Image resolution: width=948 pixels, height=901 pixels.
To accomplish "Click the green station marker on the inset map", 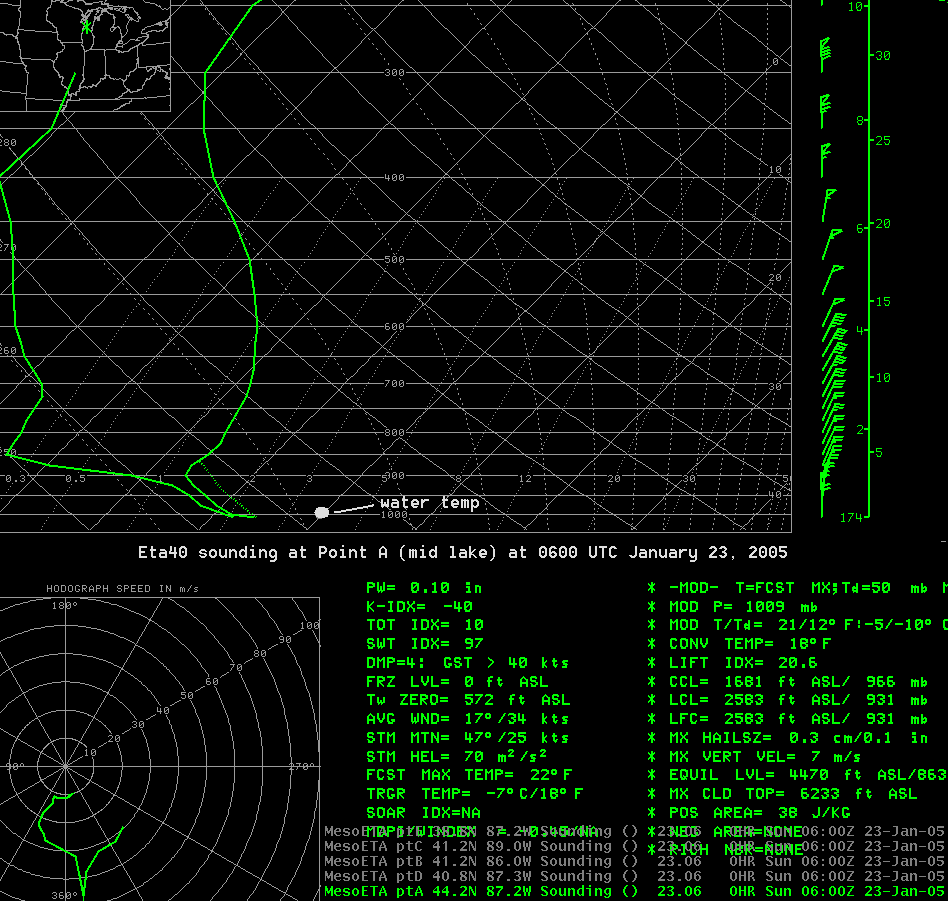I will pos(87,27).
